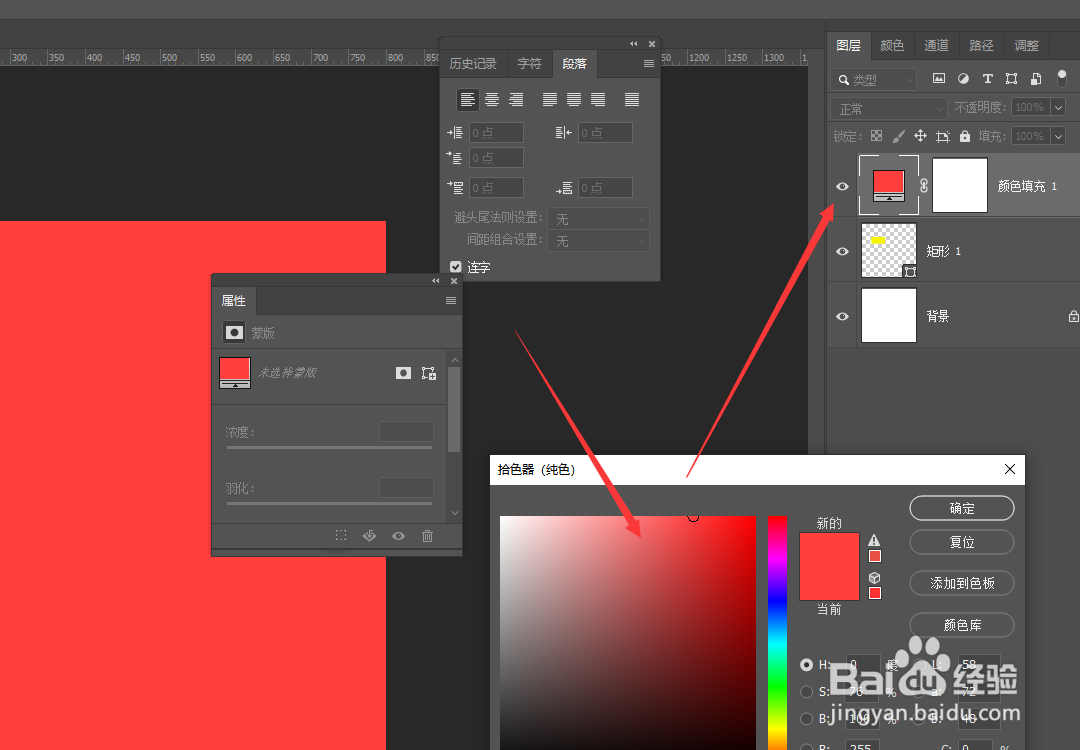The image size is (1080, 750).
Task: Collapse the Paragraph panel with double-arrow icon
Action: pos(633,44)
